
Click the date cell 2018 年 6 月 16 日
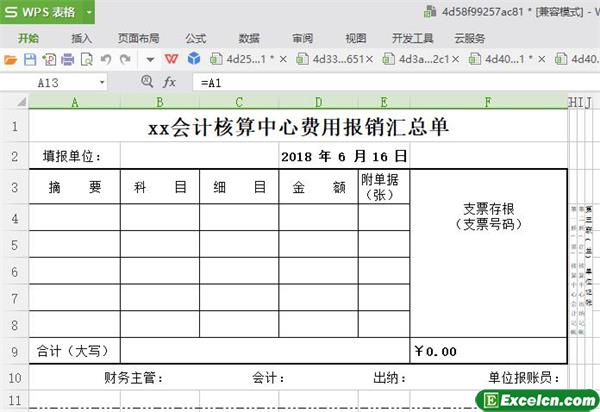coord(344,156)
